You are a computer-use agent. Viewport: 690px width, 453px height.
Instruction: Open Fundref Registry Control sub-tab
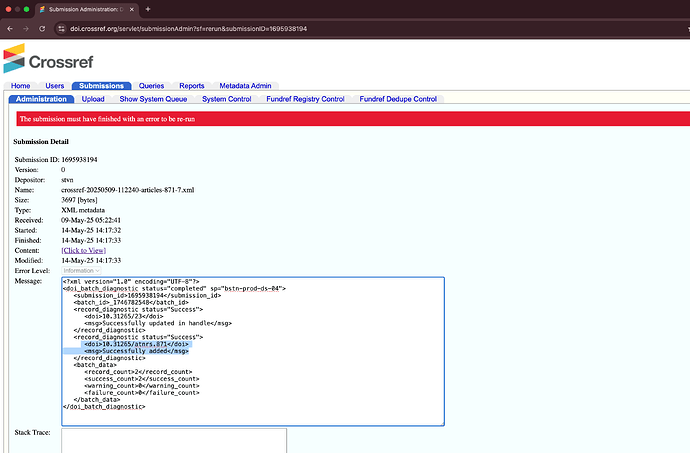[305, 99]
